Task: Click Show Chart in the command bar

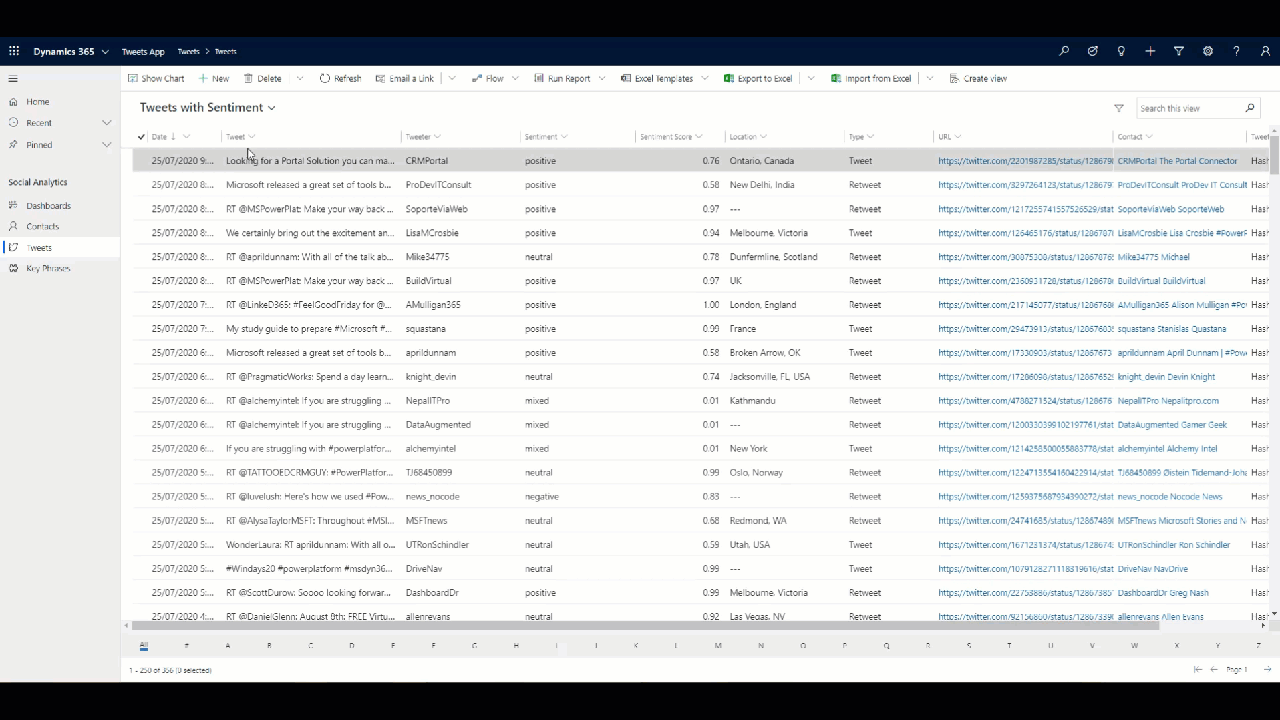Action: (156, 78)
